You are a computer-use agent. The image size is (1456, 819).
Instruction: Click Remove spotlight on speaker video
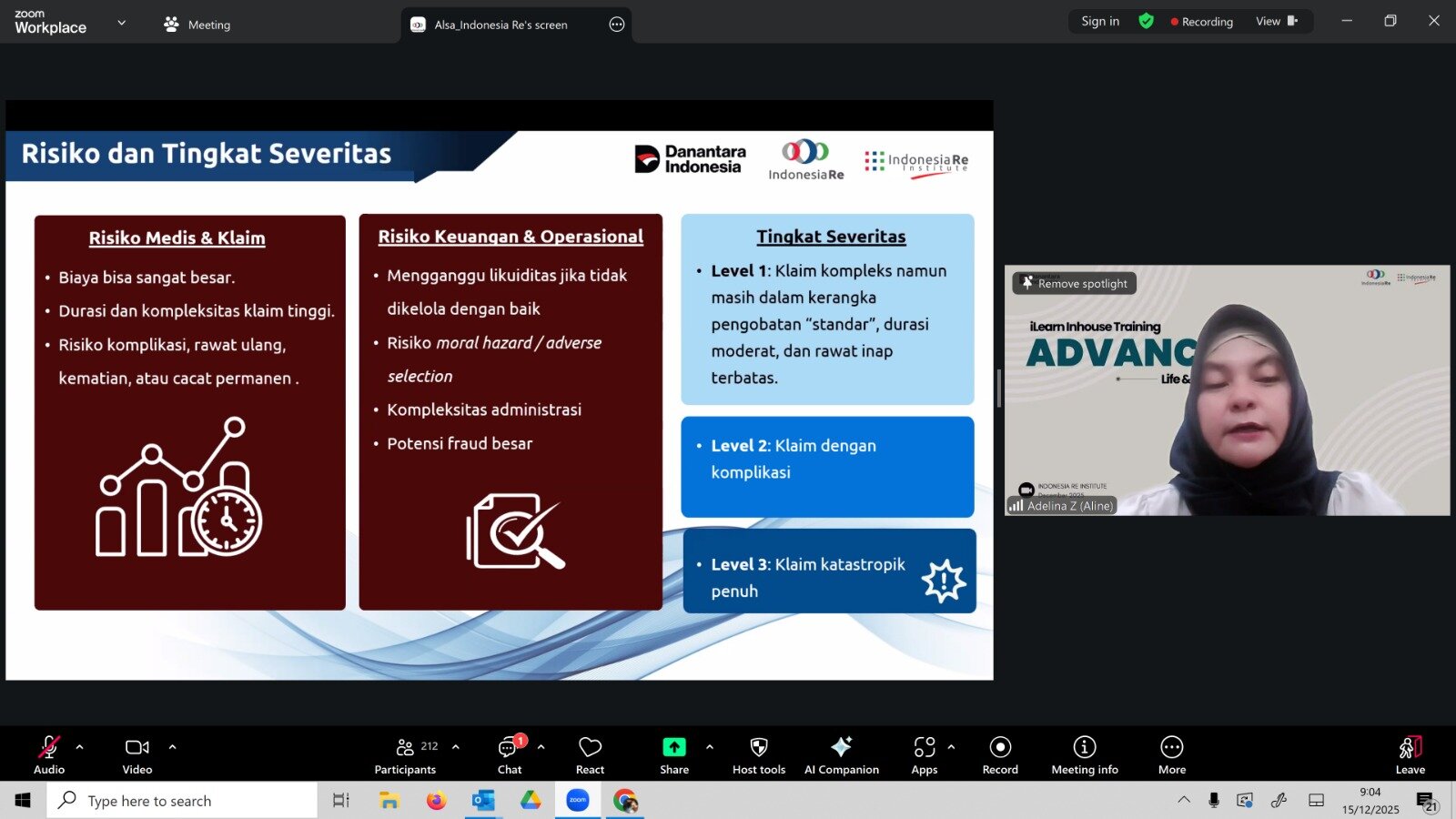[1075, 284]
